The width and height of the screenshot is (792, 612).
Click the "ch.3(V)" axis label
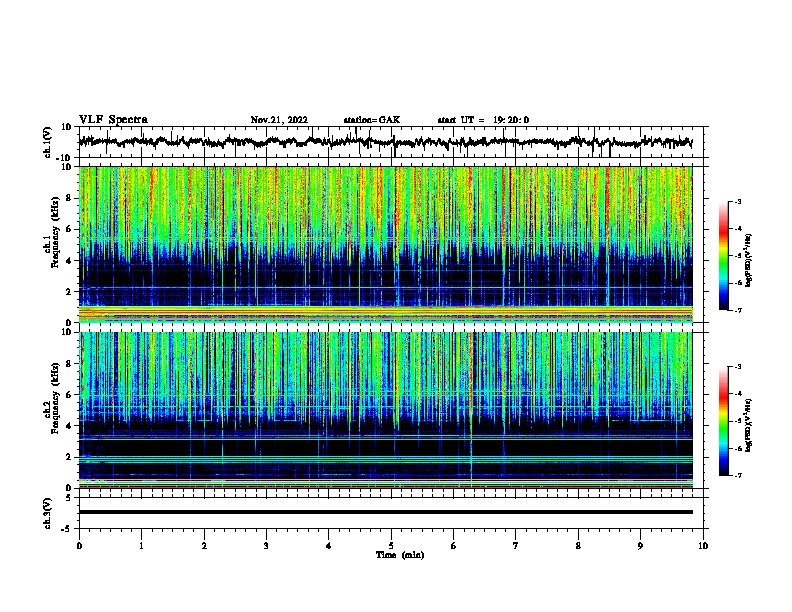tap(47, 513)
